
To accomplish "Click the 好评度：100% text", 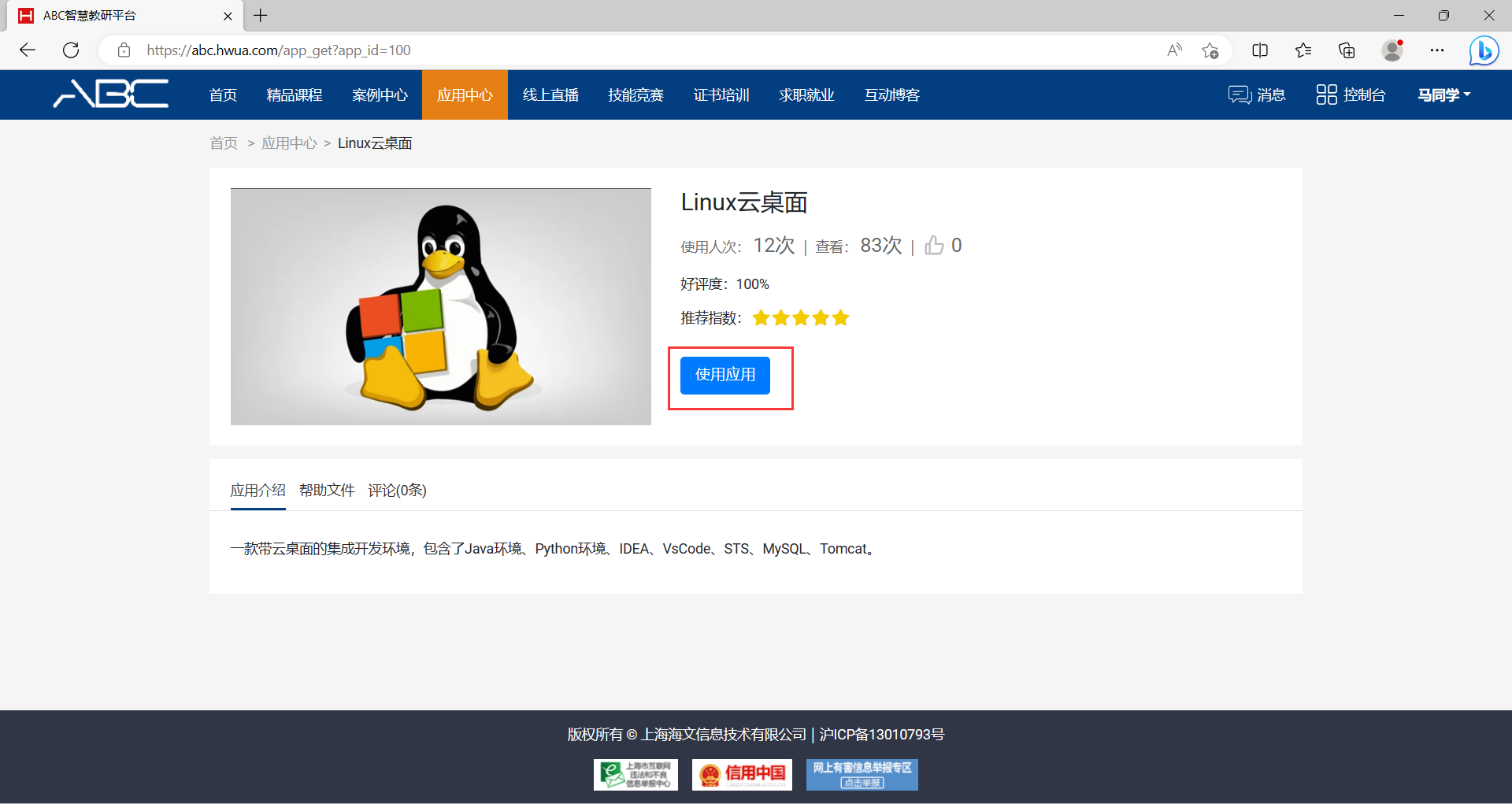I will click(x=724, y=284).
